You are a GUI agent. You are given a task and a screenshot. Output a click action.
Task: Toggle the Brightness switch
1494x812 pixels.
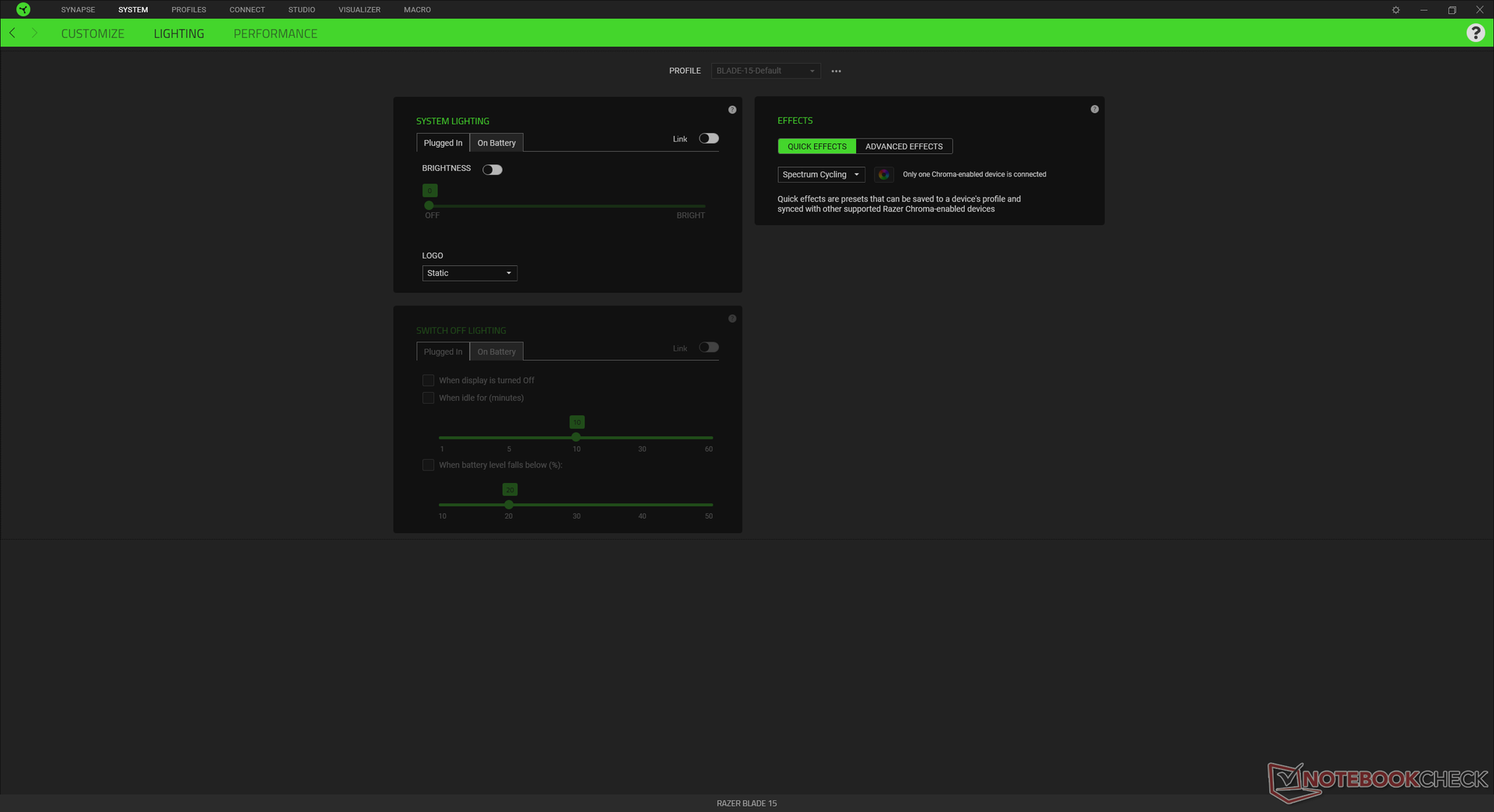(493, 170)
